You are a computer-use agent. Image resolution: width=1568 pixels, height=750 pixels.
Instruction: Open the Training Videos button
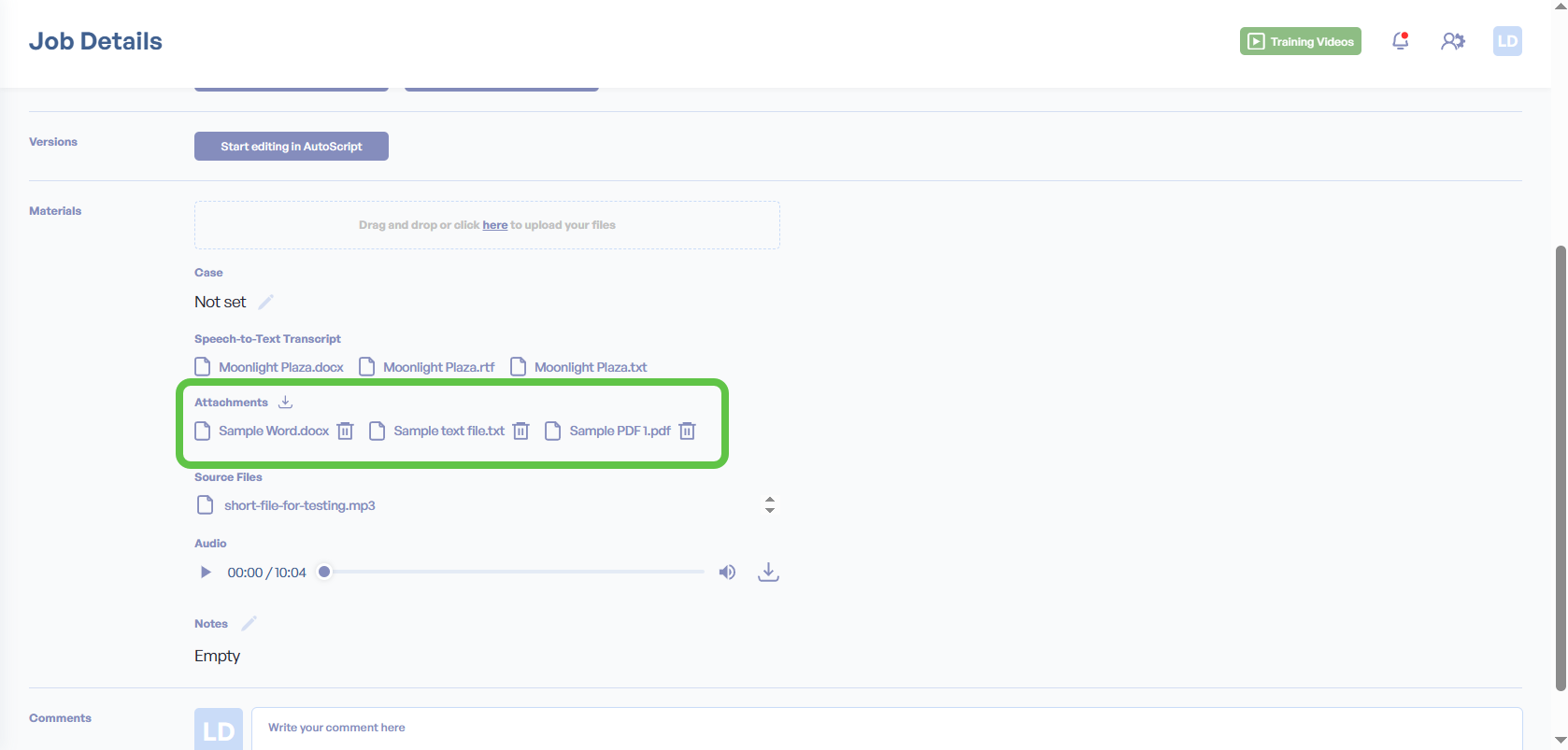coord(1300,41)
